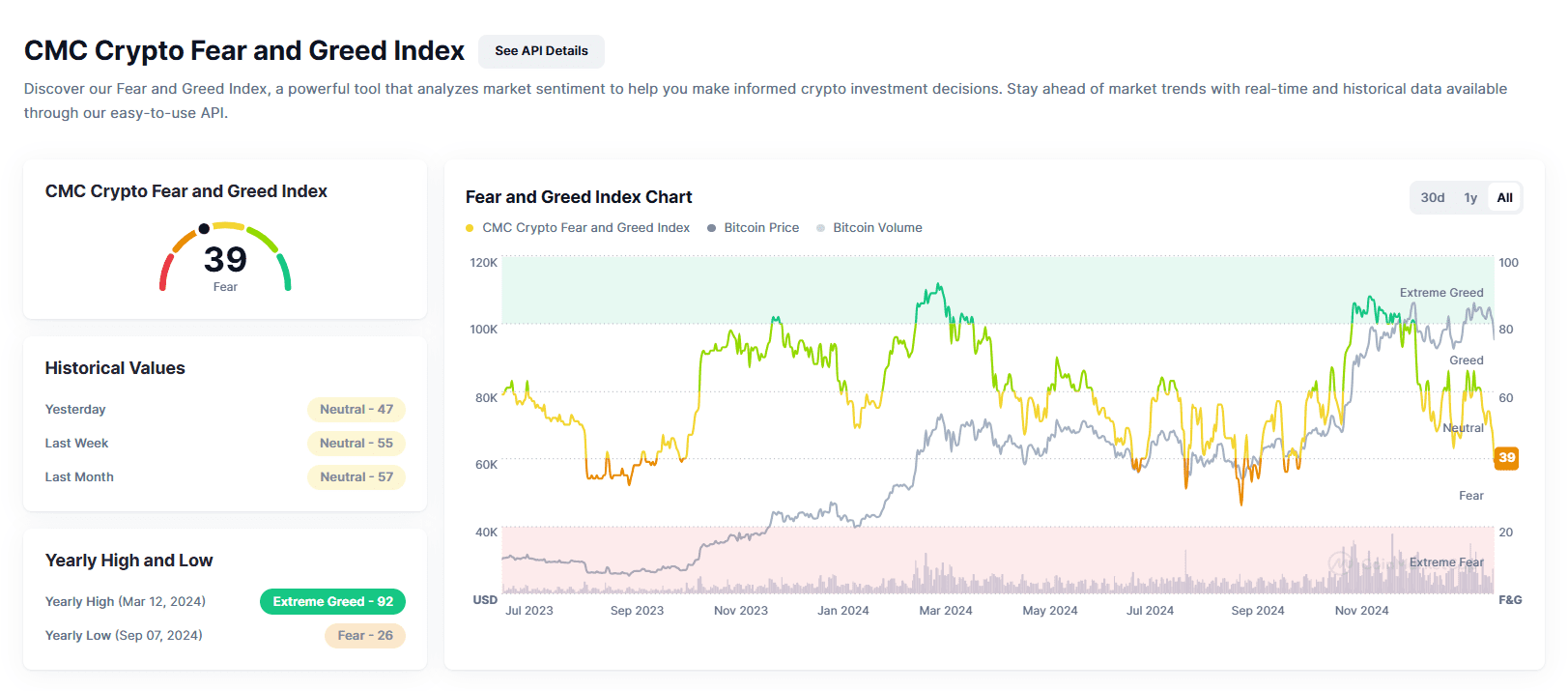Select the 1y chart range tab

[x=1470, y=198]
